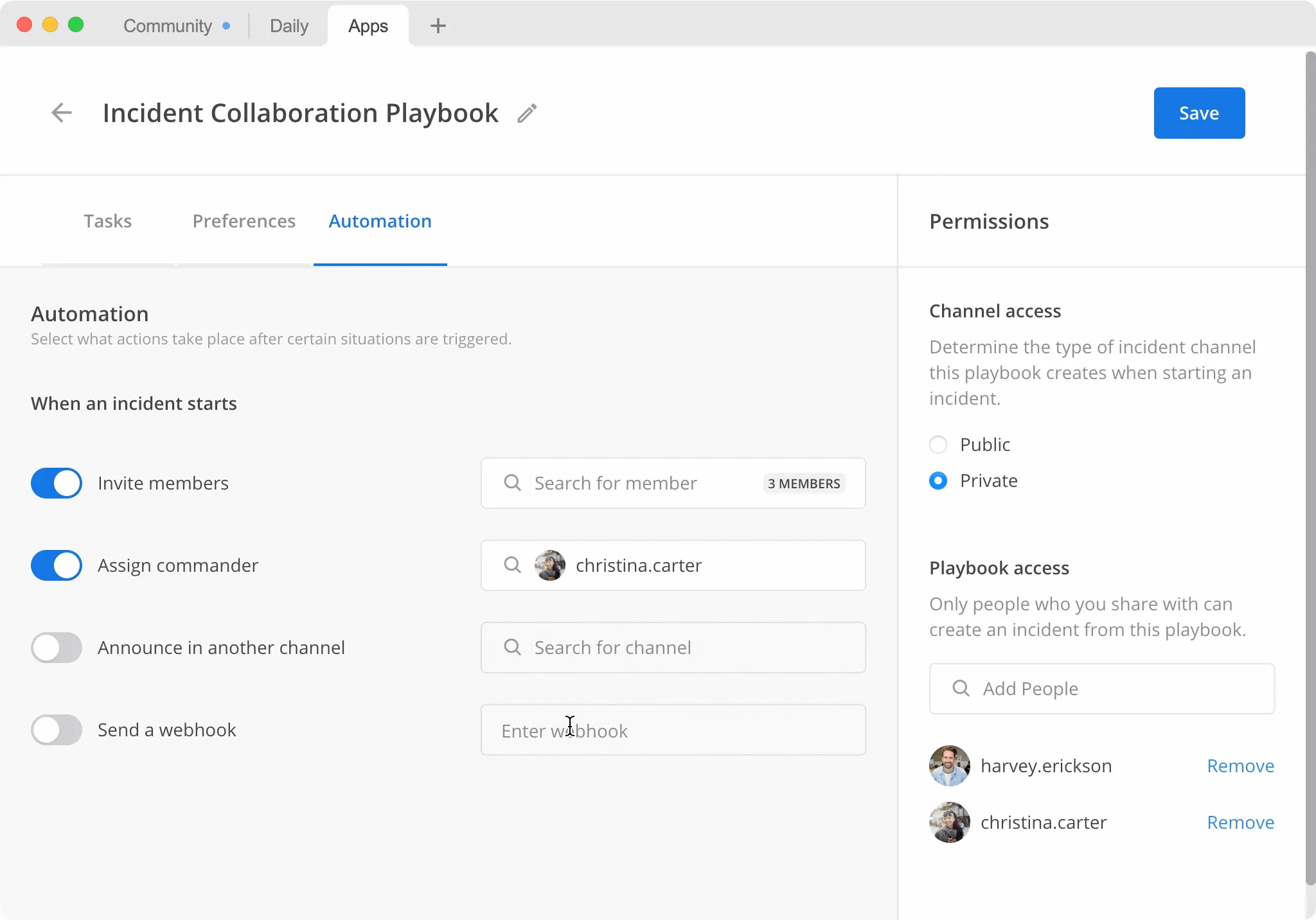
Task: Click the Enter webhook field
Action: pyautogui.click(x=673, y=730)
